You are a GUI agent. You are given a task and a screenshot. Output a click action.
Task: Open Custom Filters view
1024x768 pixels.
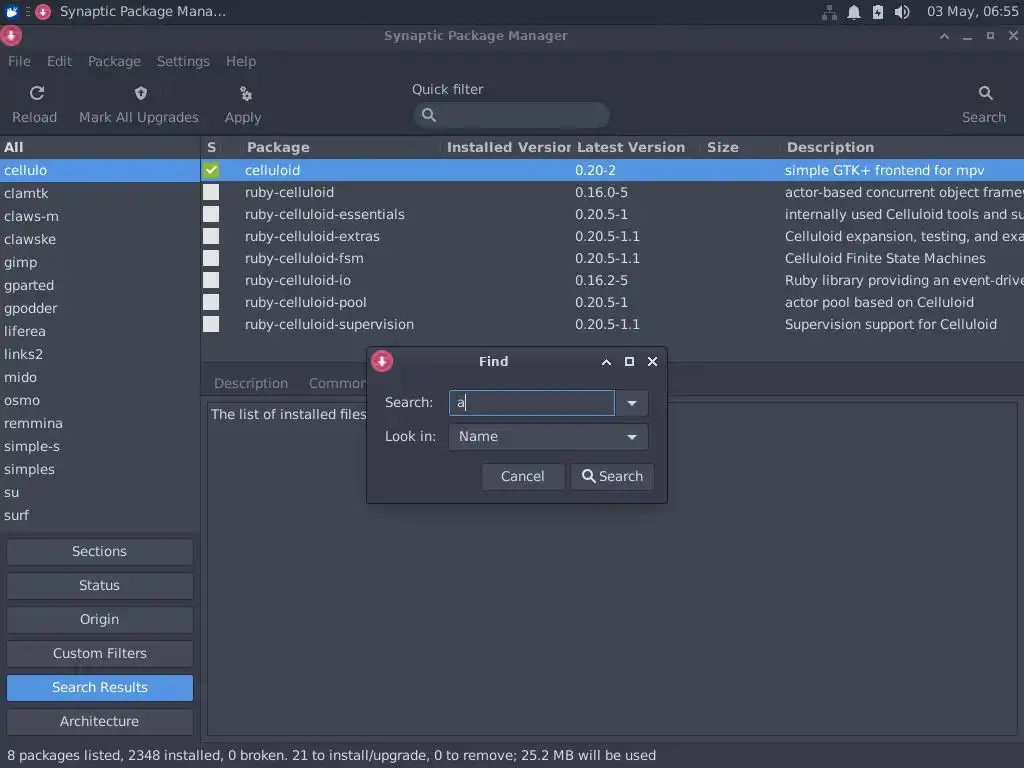99,653
